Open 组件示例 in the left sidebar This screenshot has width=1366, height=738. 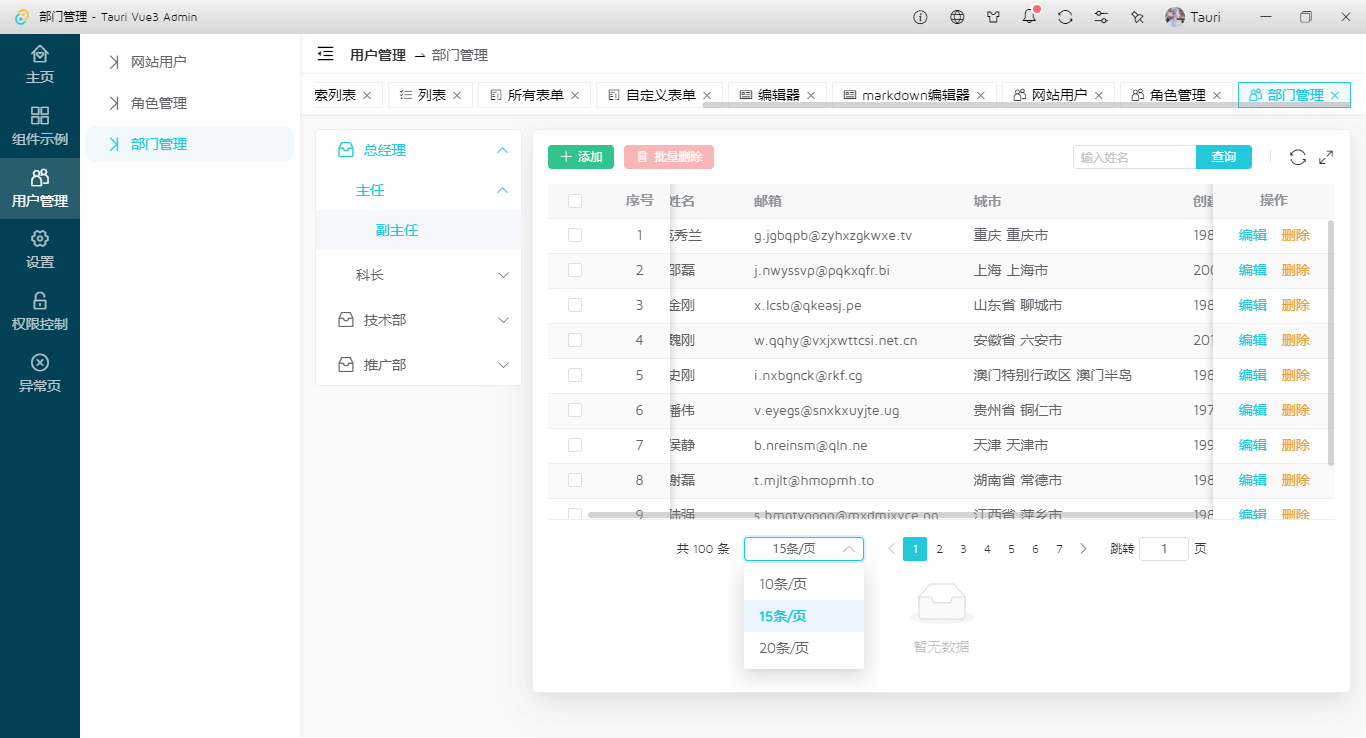click(x=40, y=126)
